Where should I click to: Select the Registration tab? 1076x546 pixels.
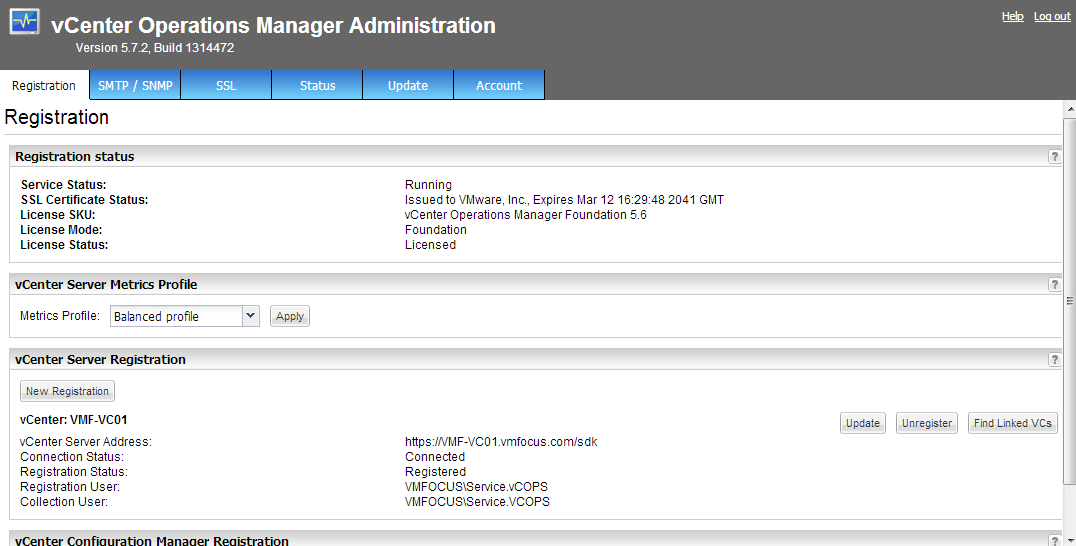[x=44, y=86]
